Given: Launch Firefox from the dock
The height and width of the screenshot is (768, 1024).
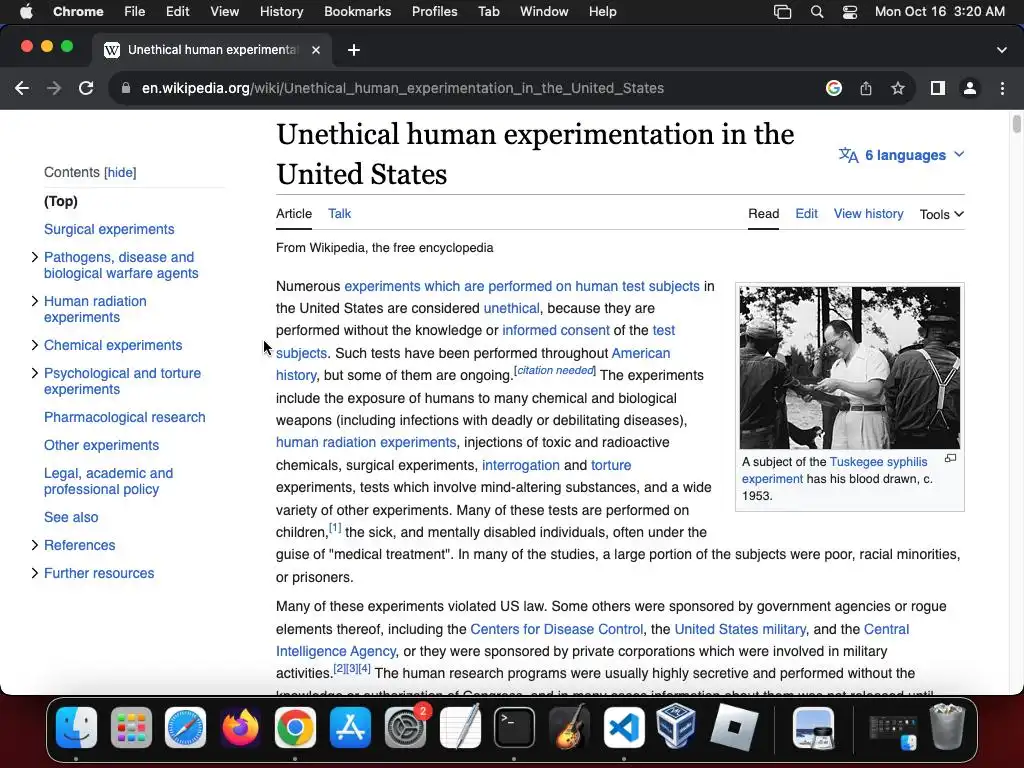Looking at the screenshot, I should (x=240, y=727).
